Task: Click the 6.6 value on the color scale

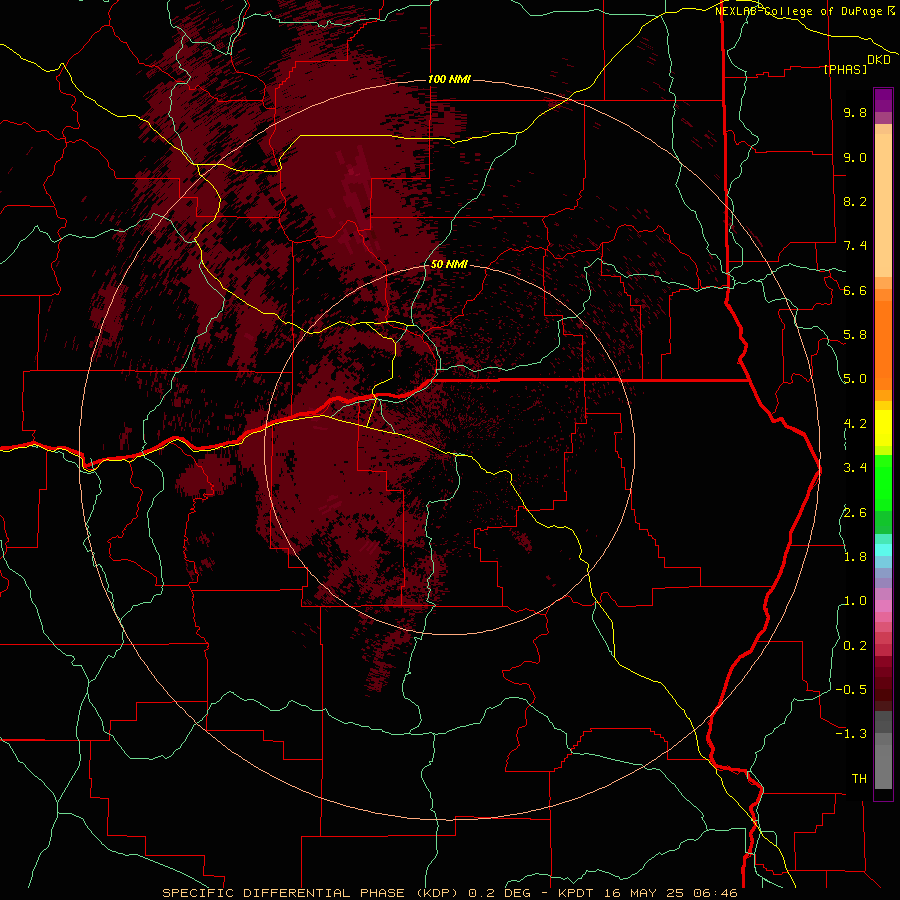Action: pyautogui.click(x=855, y=290)
